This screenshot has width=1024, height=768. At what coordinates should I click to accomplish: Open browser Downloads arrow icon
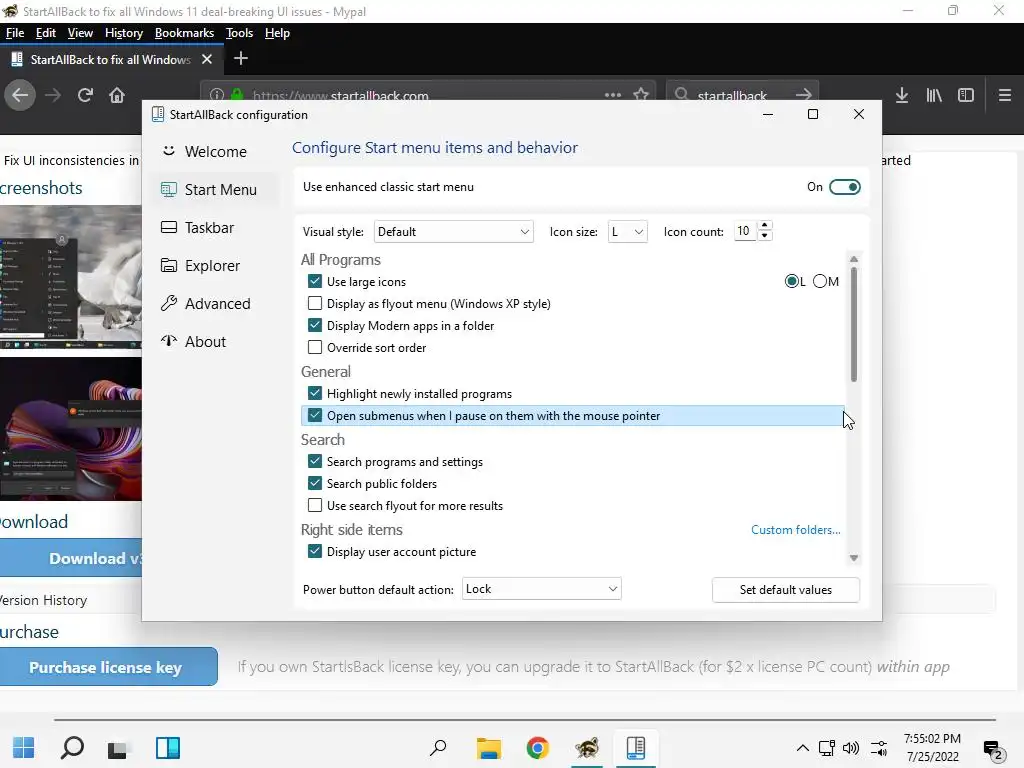pos(902,95)
